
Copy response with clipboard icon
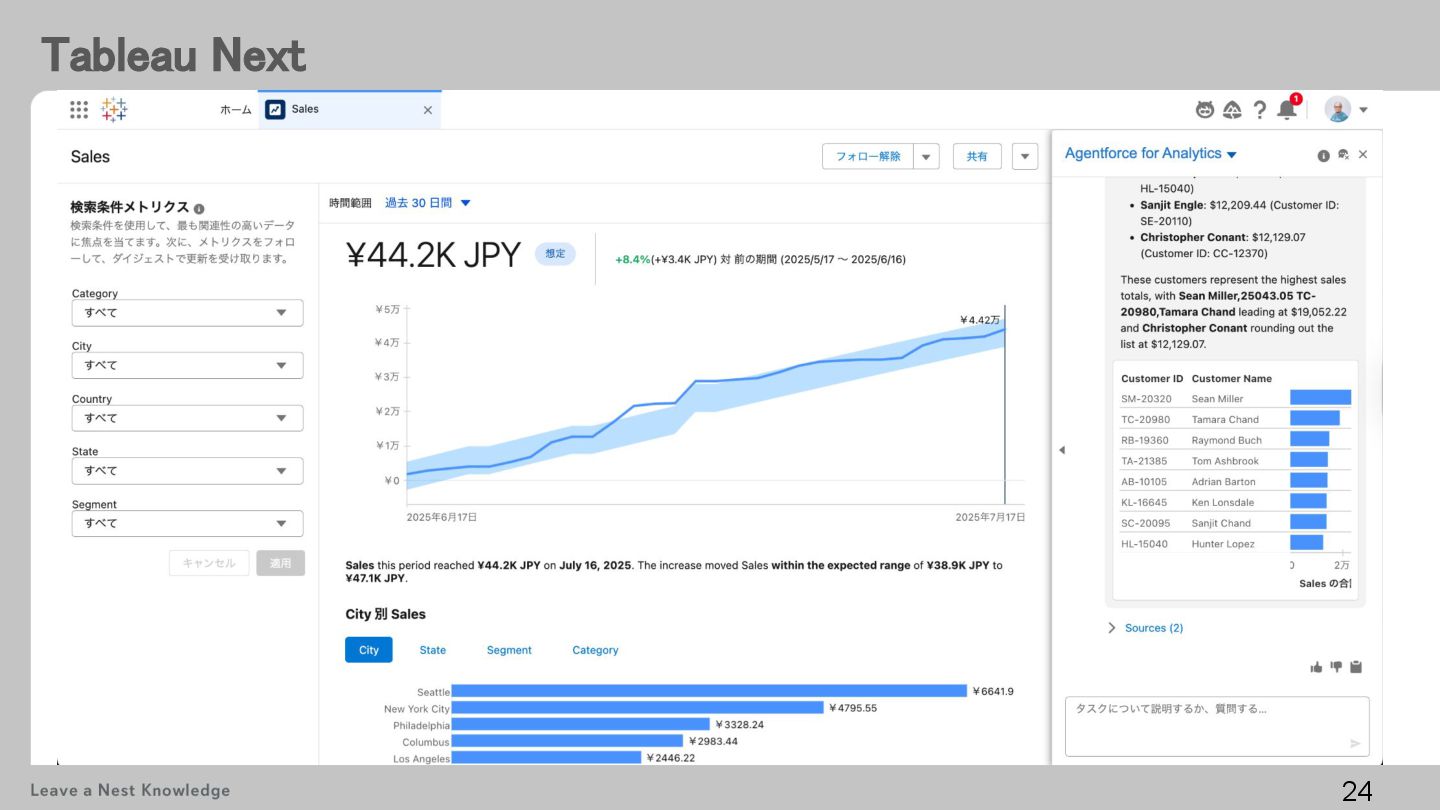click(x=1356, y=667)
